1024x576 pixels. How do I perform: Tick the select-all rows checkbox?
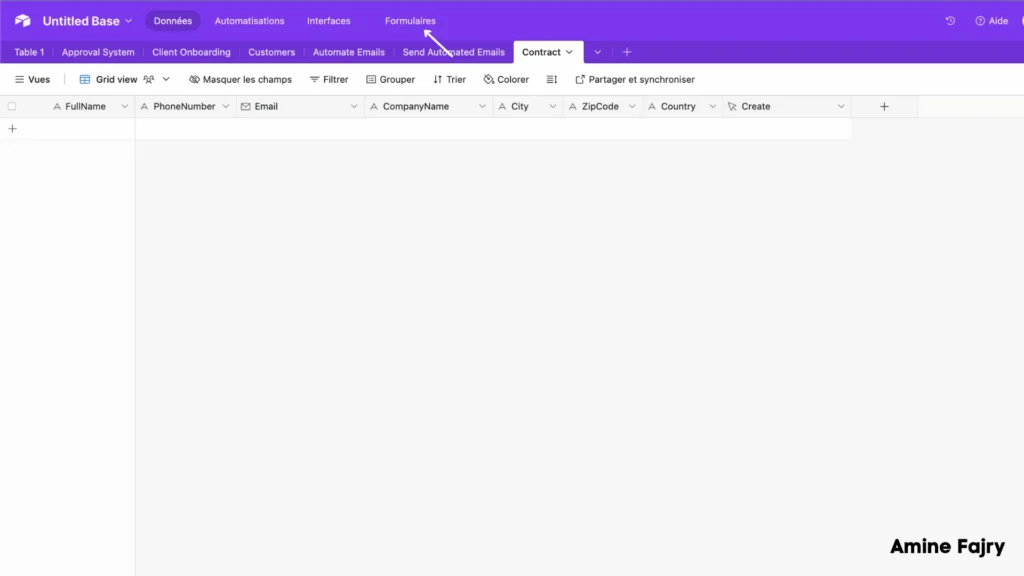(x=12, y=106)
